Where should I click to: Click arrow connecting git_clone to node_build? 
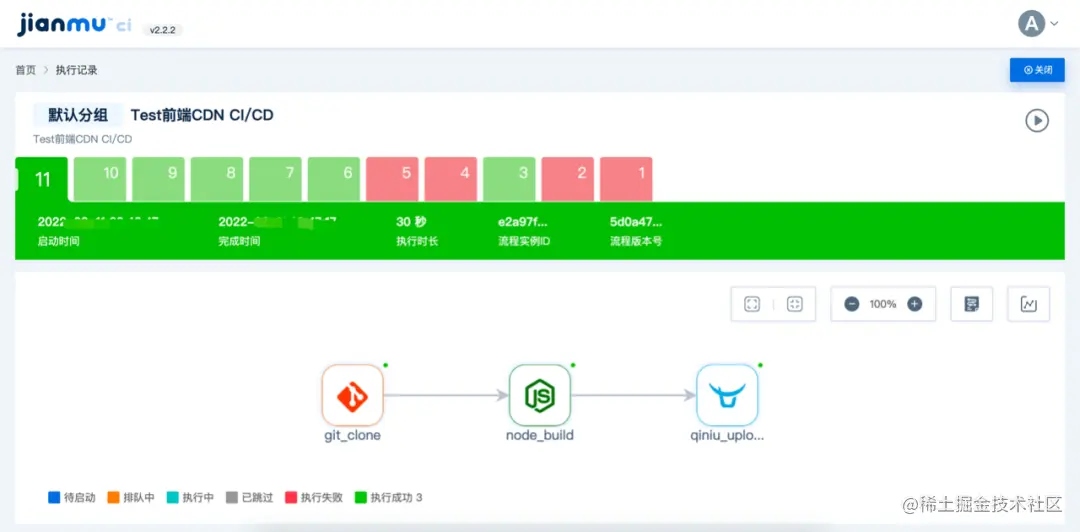[x=446, y=396]
